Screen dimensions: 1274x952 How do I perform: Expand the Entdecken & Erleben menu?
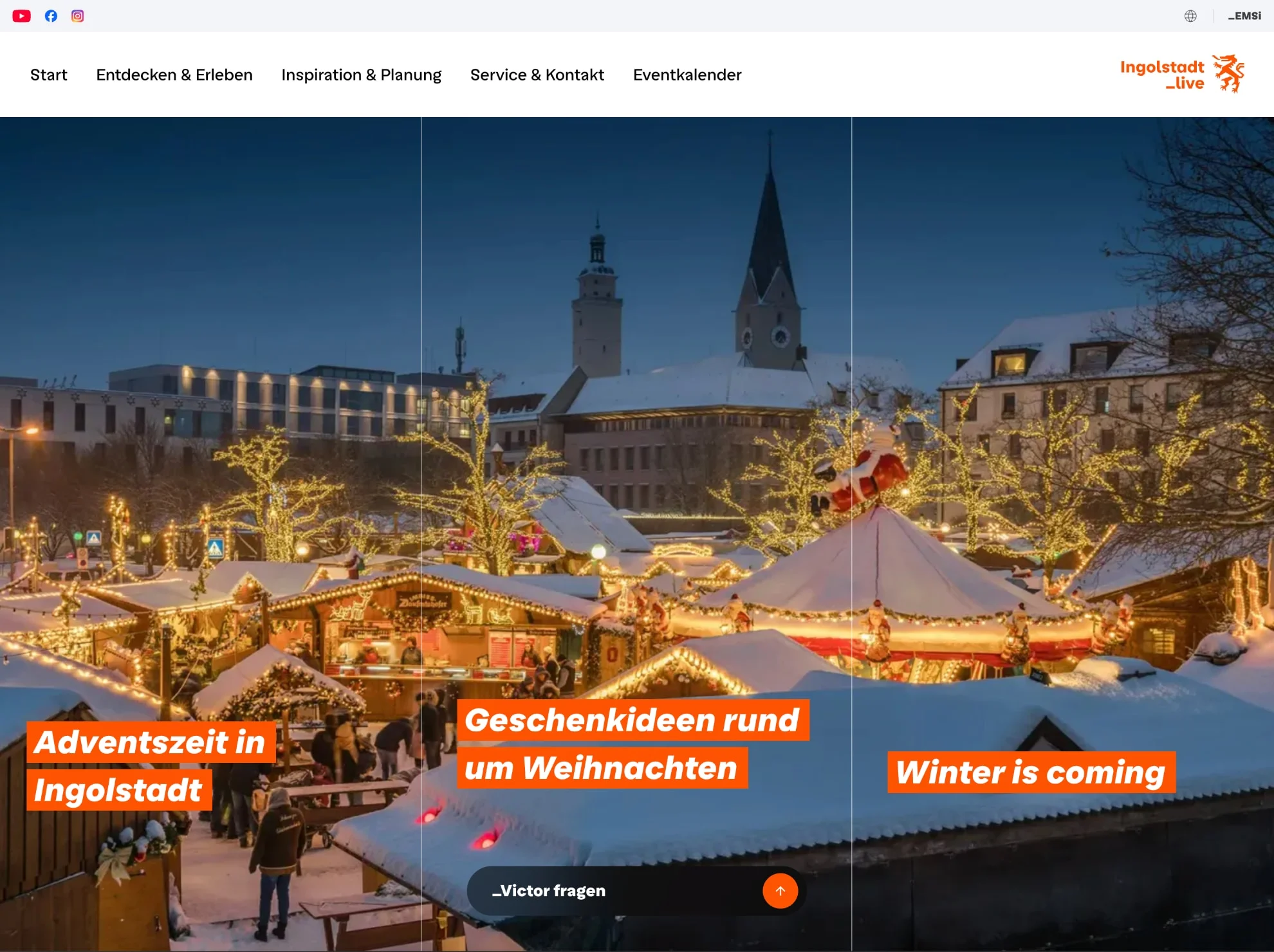click(x=174, y=75)
